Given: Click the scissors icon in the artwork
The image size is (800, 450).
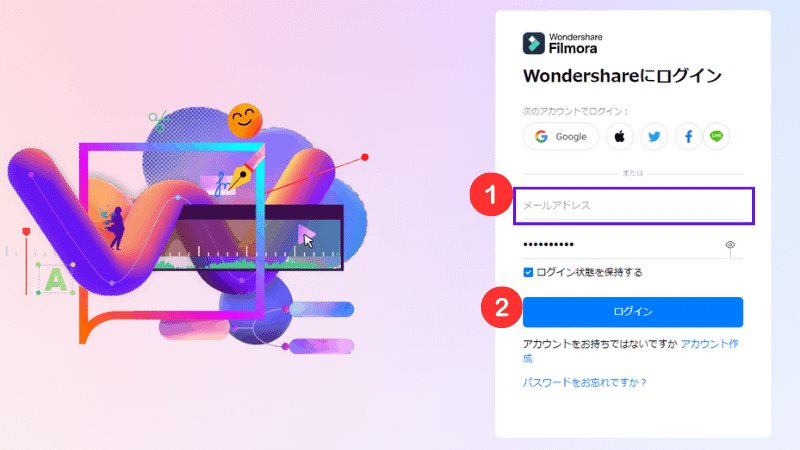Looking at the screenshot, I should pyautogui.click(x=160, y=121).
